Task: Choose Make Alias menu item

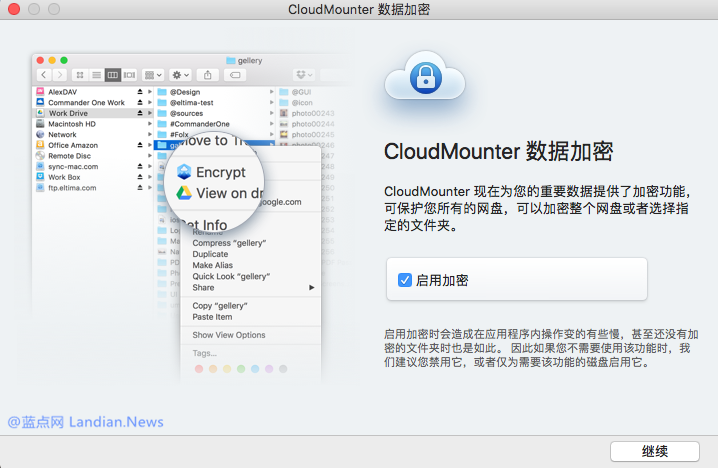Action: 212,265
